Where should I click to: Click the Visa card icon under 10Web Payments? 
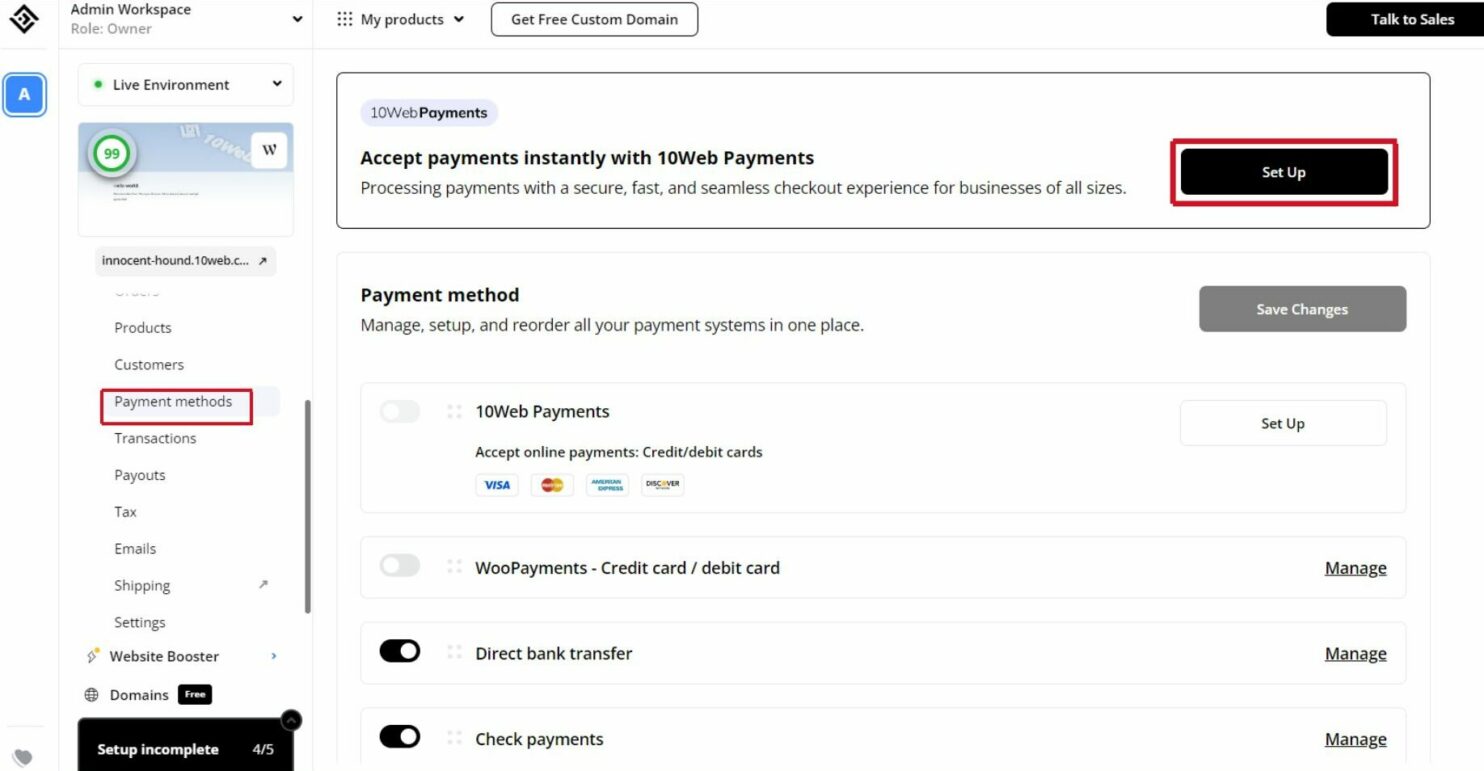click(497, 484)
